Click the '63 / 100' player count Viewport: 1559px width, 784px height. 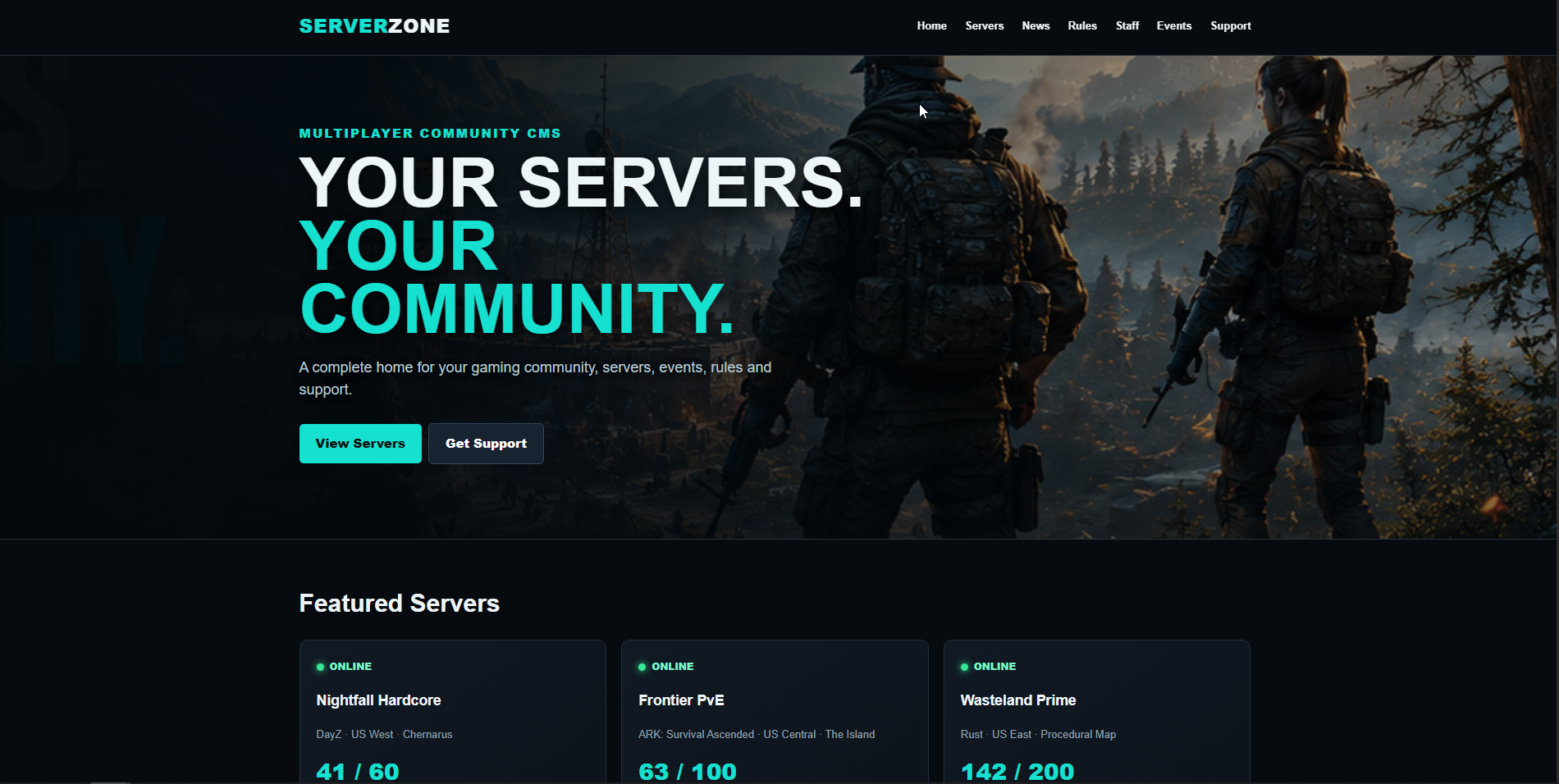688,772
